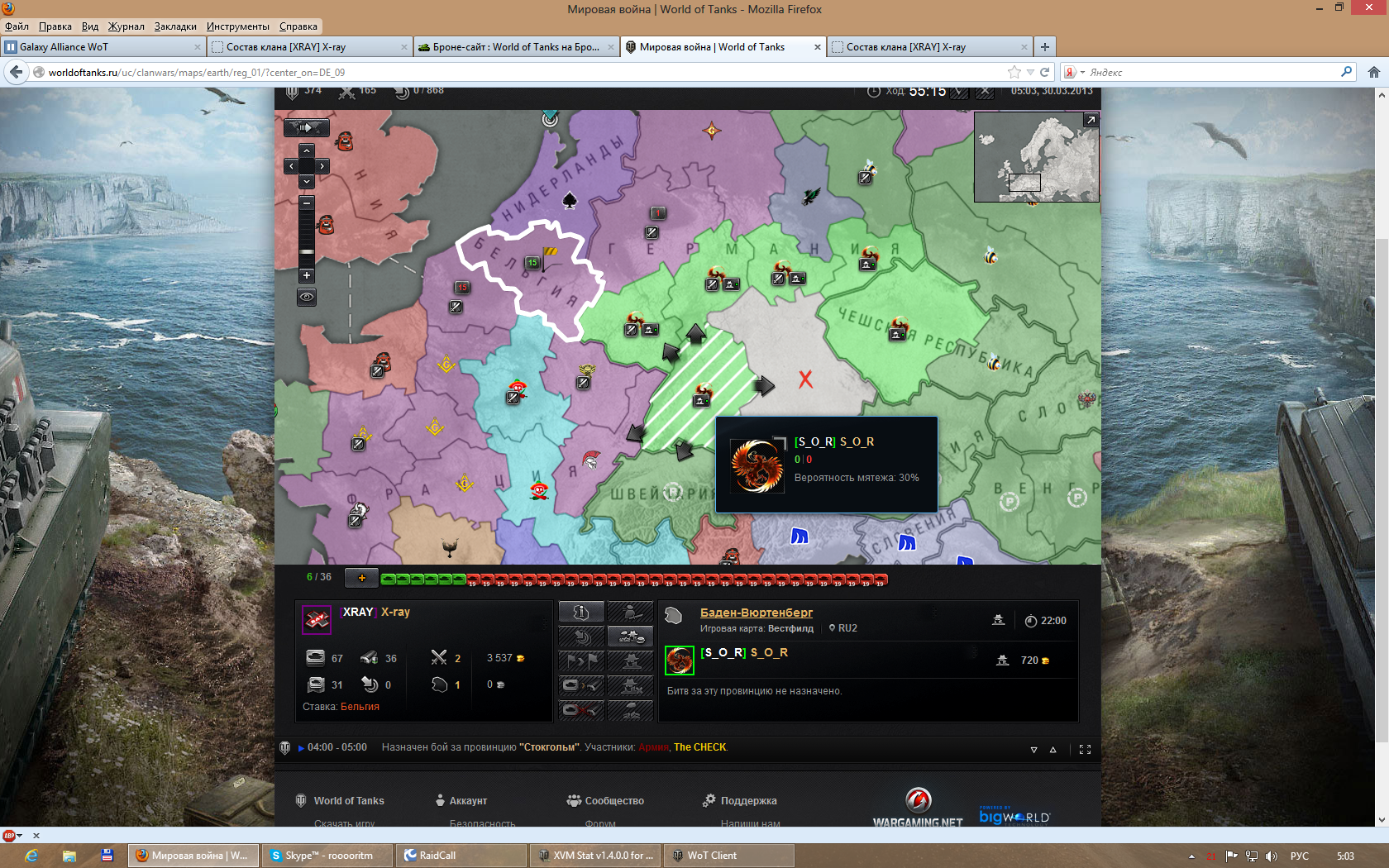Open Журнал menu
1389x868 pixels.
(x=126, y=26)
